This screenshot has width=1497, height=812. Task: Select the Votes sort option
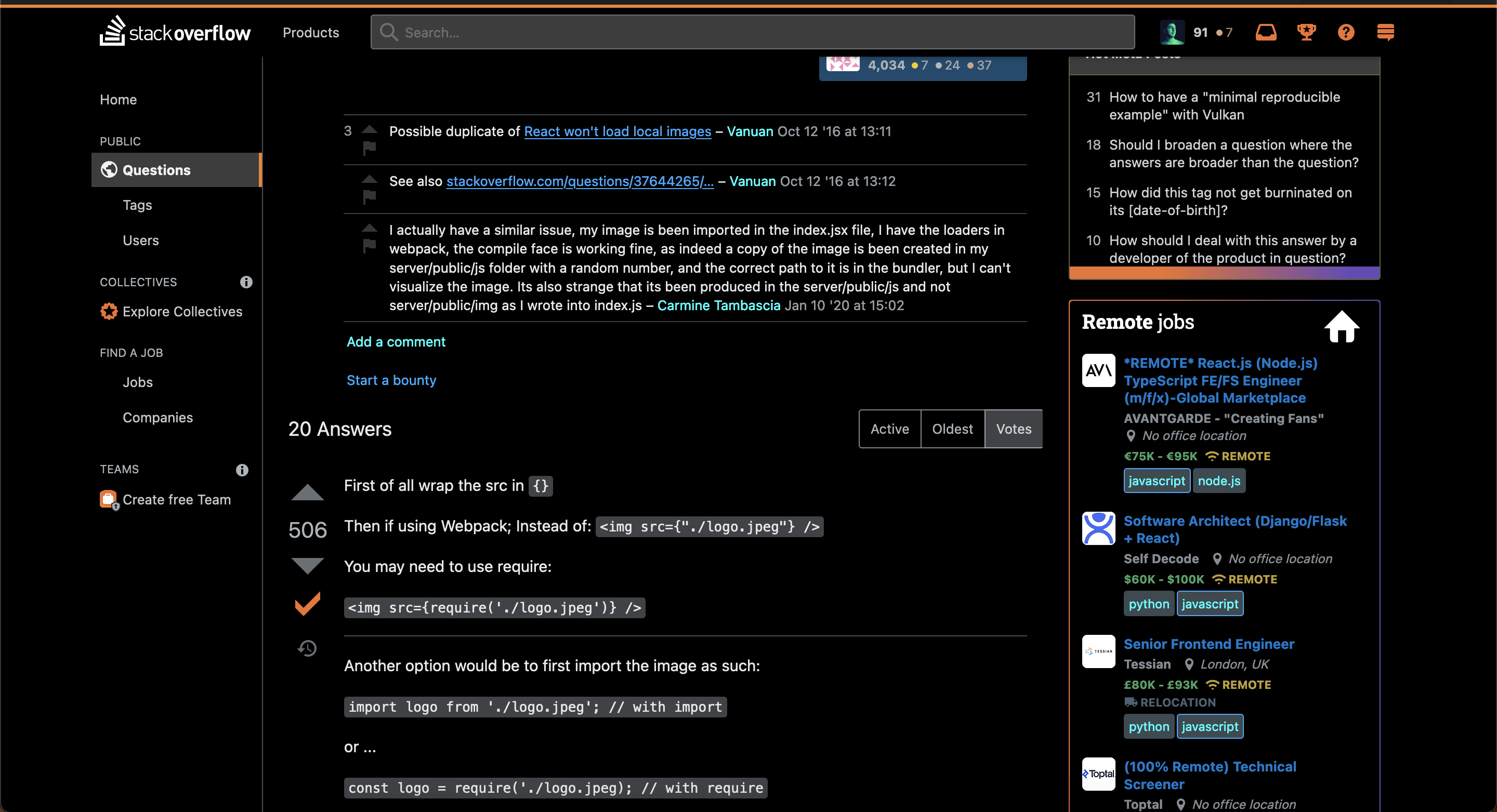tap(1013, 429)
